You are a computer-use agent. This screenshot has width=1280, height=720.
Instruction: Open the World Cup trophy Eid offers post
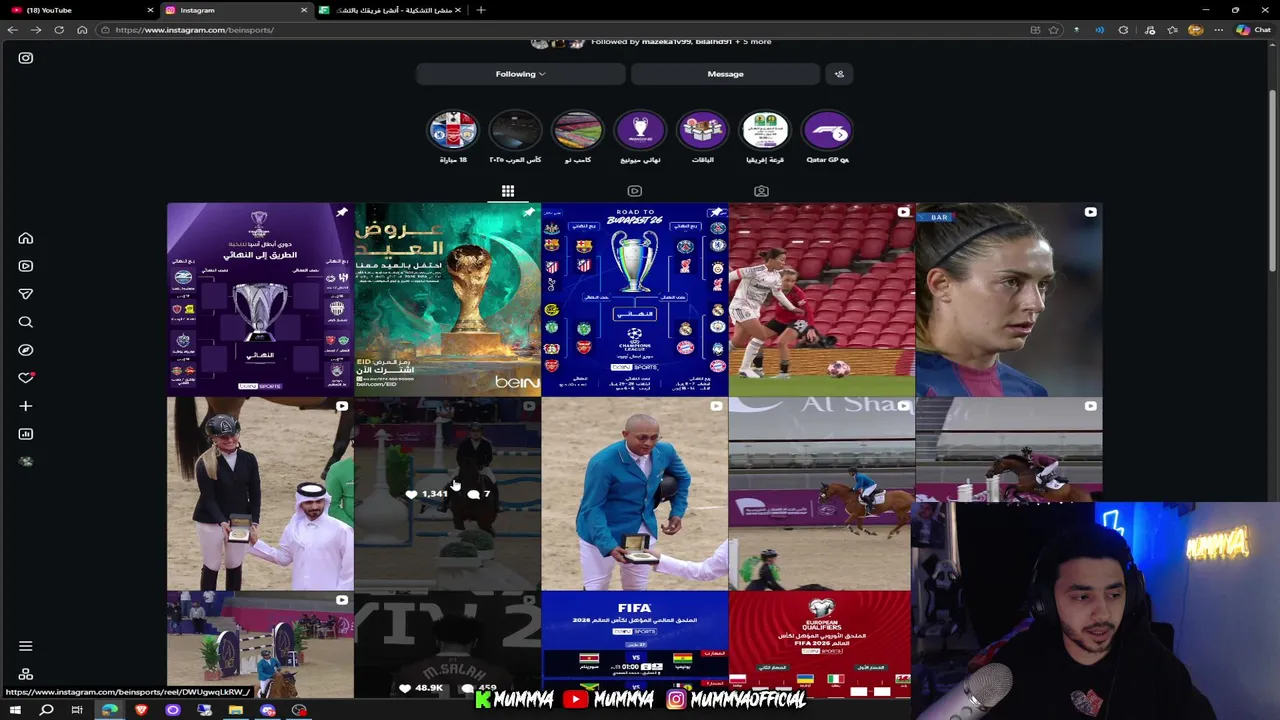447,300
